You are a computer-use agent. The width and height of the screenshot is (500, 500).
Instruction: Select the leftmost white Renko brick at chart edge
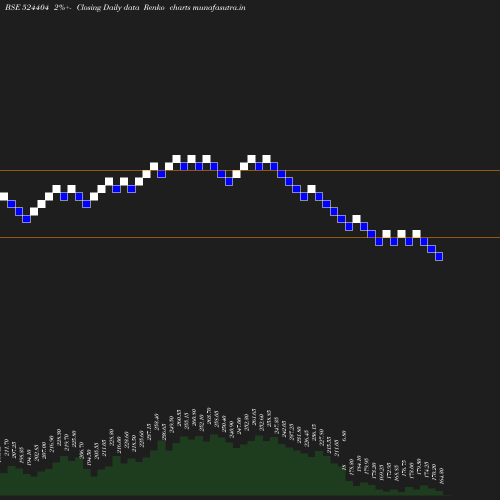pos(4,196)
